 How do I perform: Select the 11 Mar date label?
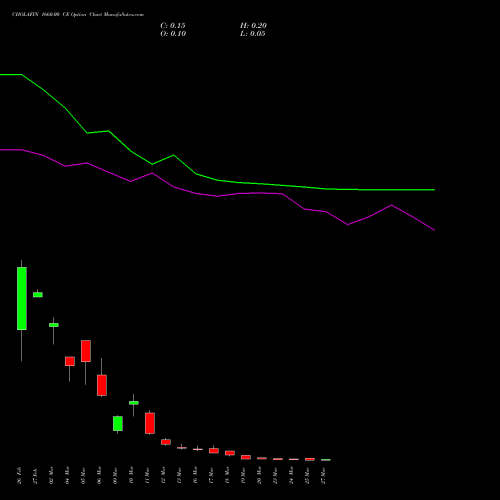click(x=147, y=475)
